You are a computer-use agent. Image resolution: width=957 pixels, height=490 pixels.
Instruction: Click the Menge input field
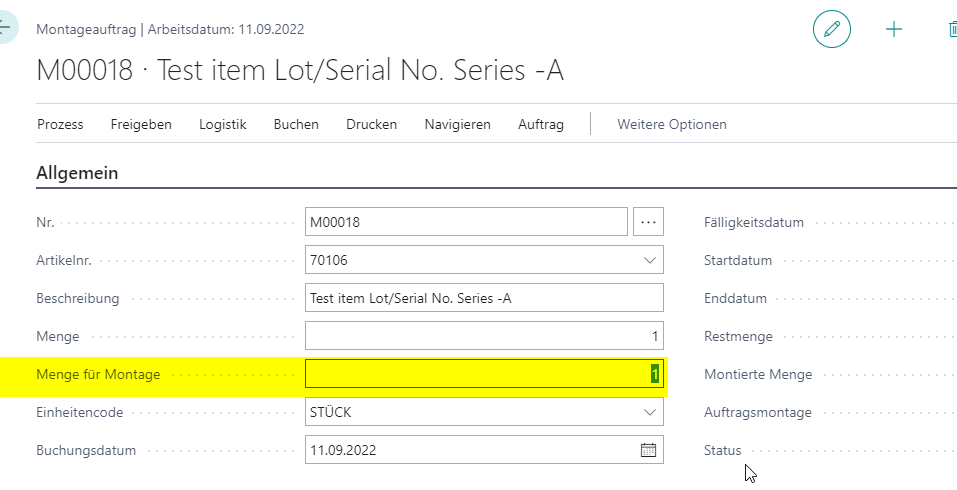tap(484, 336)
